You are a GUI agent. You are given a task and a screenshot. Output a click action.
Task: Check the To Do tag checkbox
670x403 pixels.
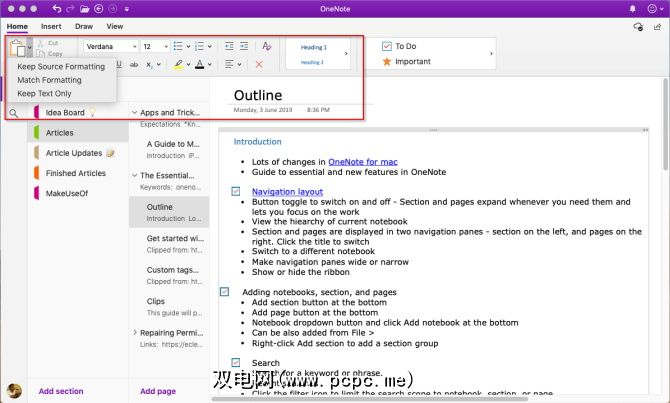(x=387, y=46)
